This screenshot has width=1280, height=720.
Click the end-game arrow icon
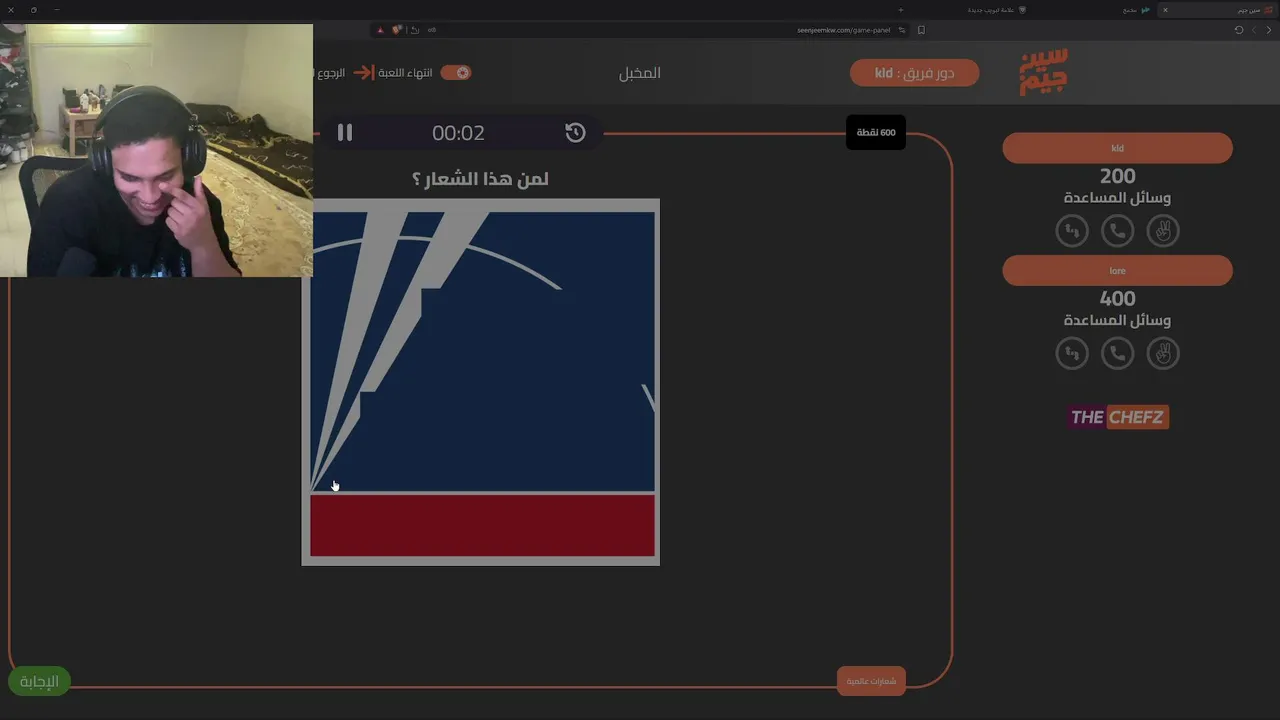[x=364, y=73]
